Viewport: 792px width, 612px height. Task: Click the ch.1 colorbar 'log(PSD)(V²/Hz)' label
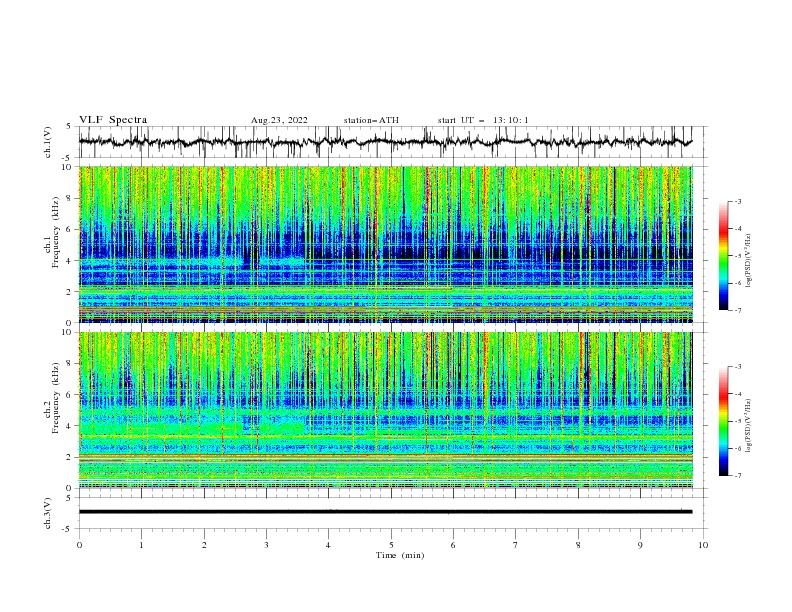click(x=748, y=261)
